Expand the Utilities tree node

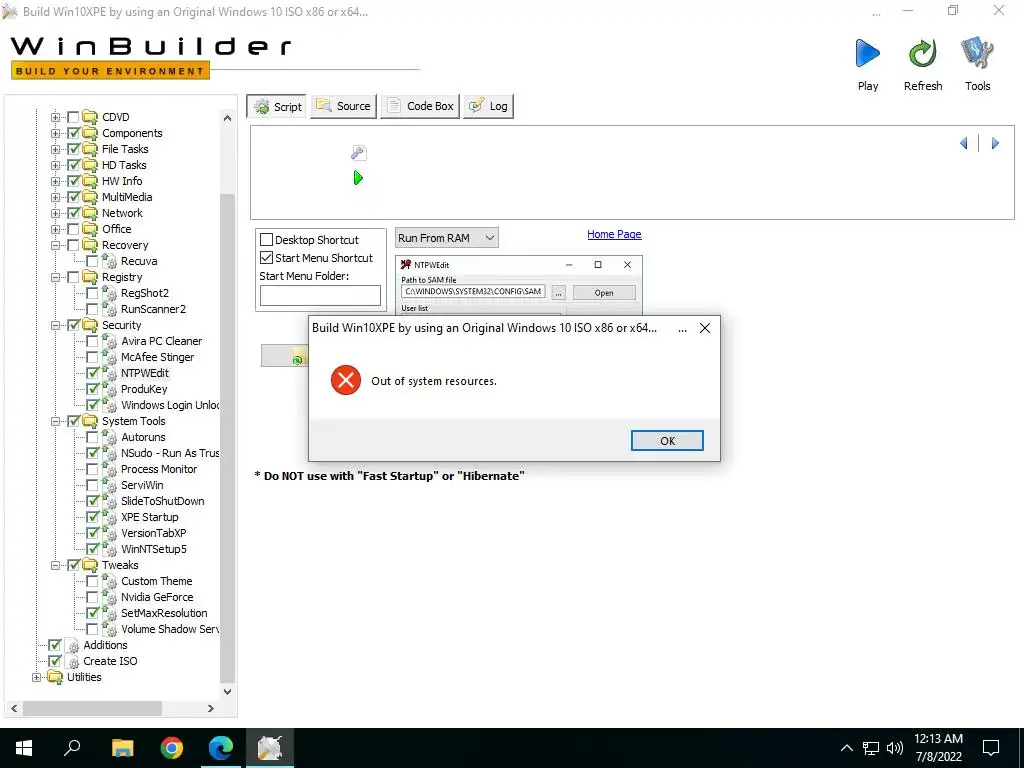(37, 677)
